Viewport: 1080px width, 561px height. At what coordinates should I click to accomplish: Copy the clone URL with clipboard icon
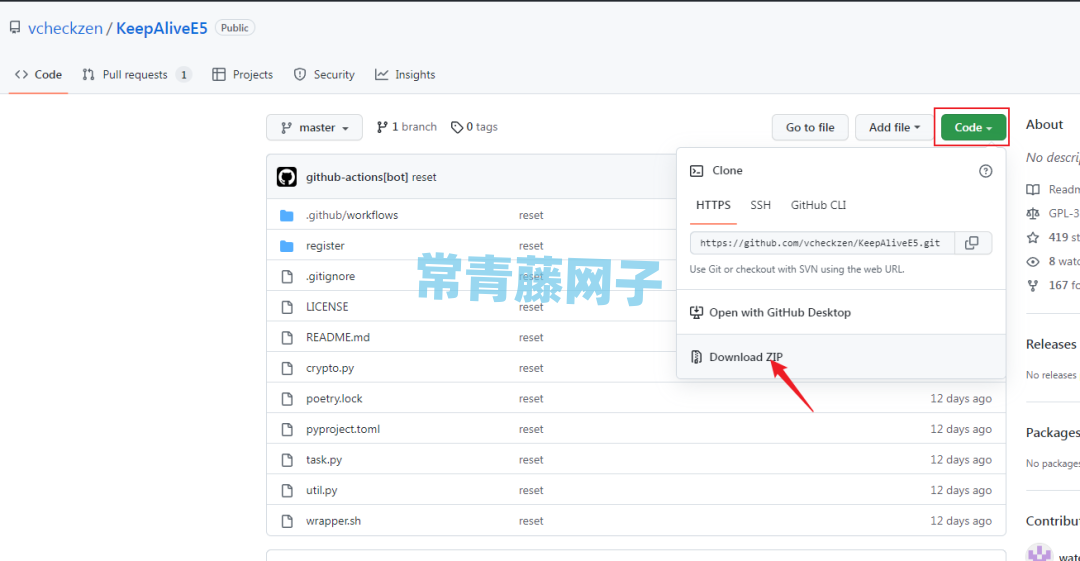pyautogui.click(x=972, y=243)
